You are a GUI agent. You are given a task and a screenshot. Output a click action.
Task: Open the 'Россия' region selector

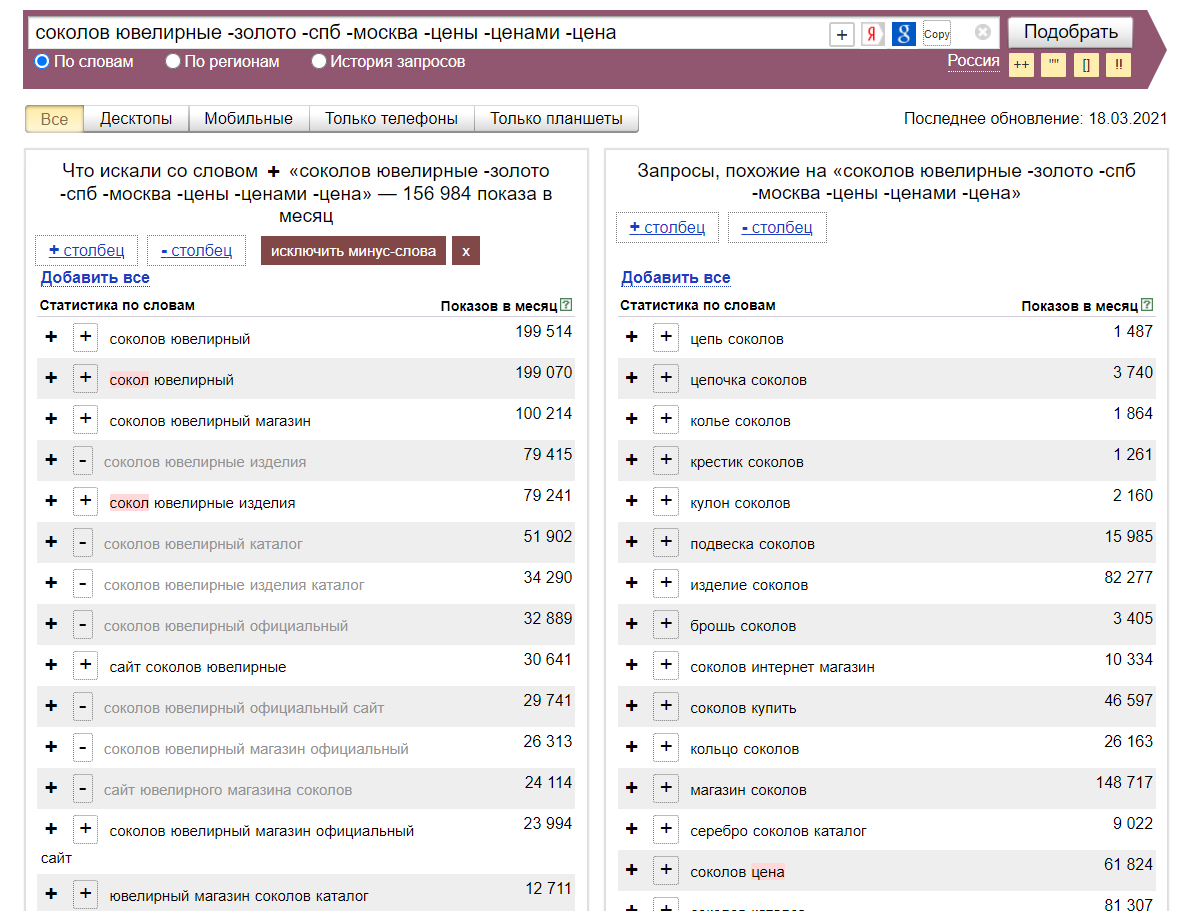(973, 61)
